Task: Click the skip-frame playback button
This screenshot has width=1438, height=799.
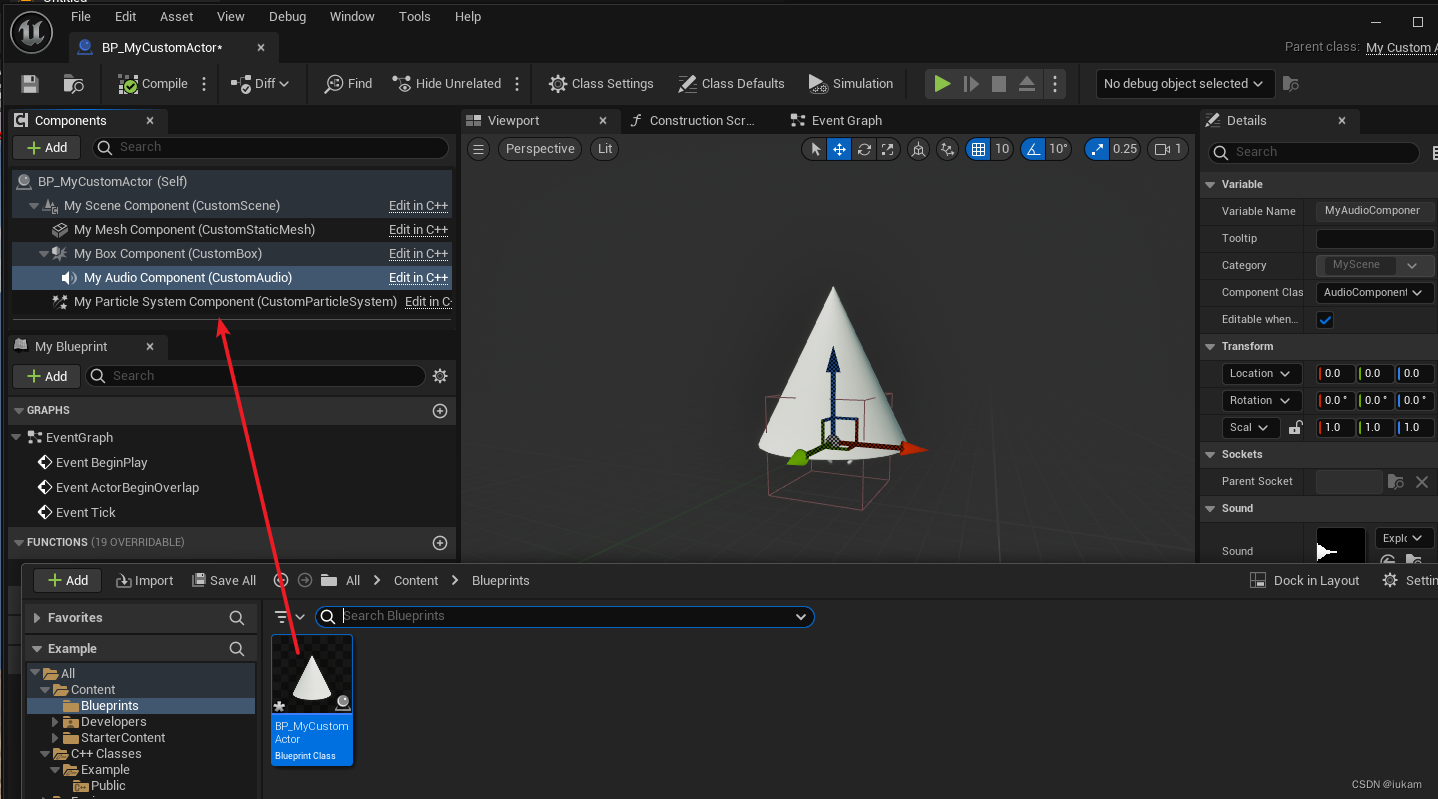Action: pos(971,84)
